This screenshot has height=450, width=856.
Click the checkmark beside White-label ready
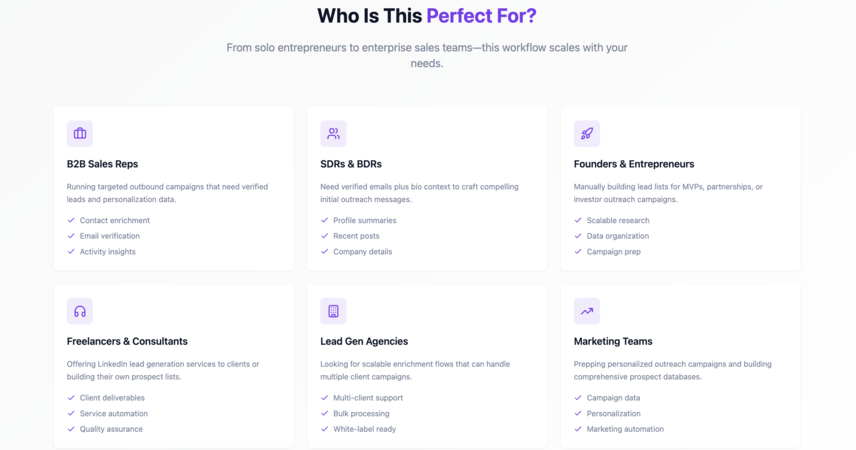click(x=324, y=429)
